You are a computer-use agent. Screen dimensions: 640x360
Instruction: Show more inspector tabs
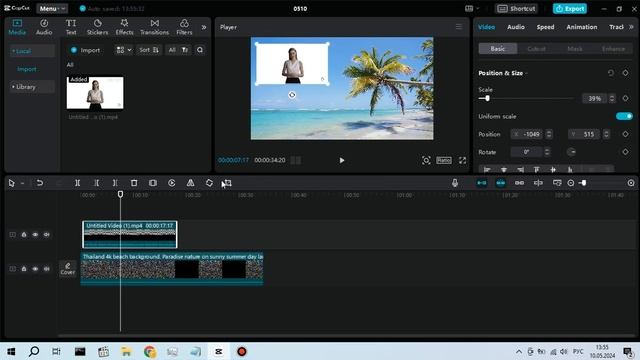pos(631,27)
